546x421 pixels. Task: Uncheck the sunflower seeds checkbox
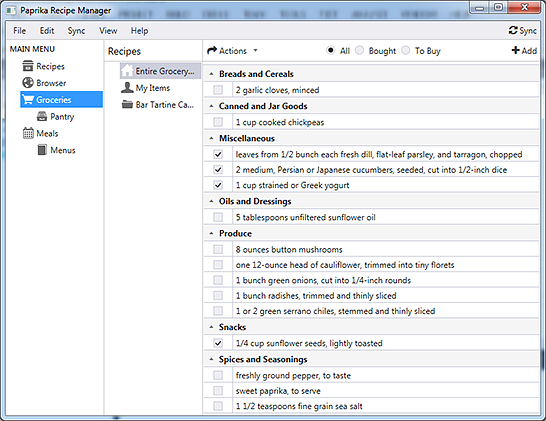pyautogui.click(x=218, y=343)
